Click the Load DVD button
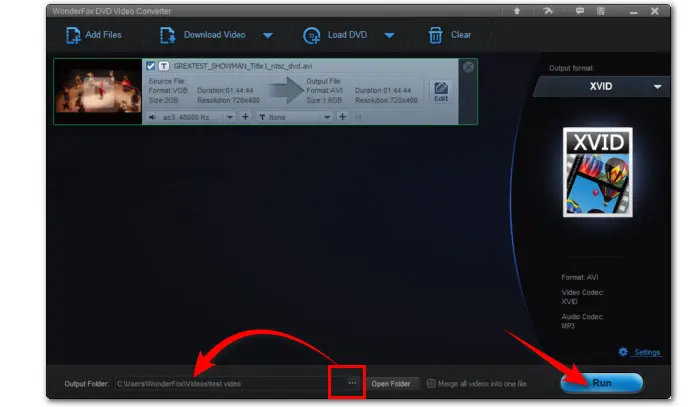700x407 pixels. [335, 35]
